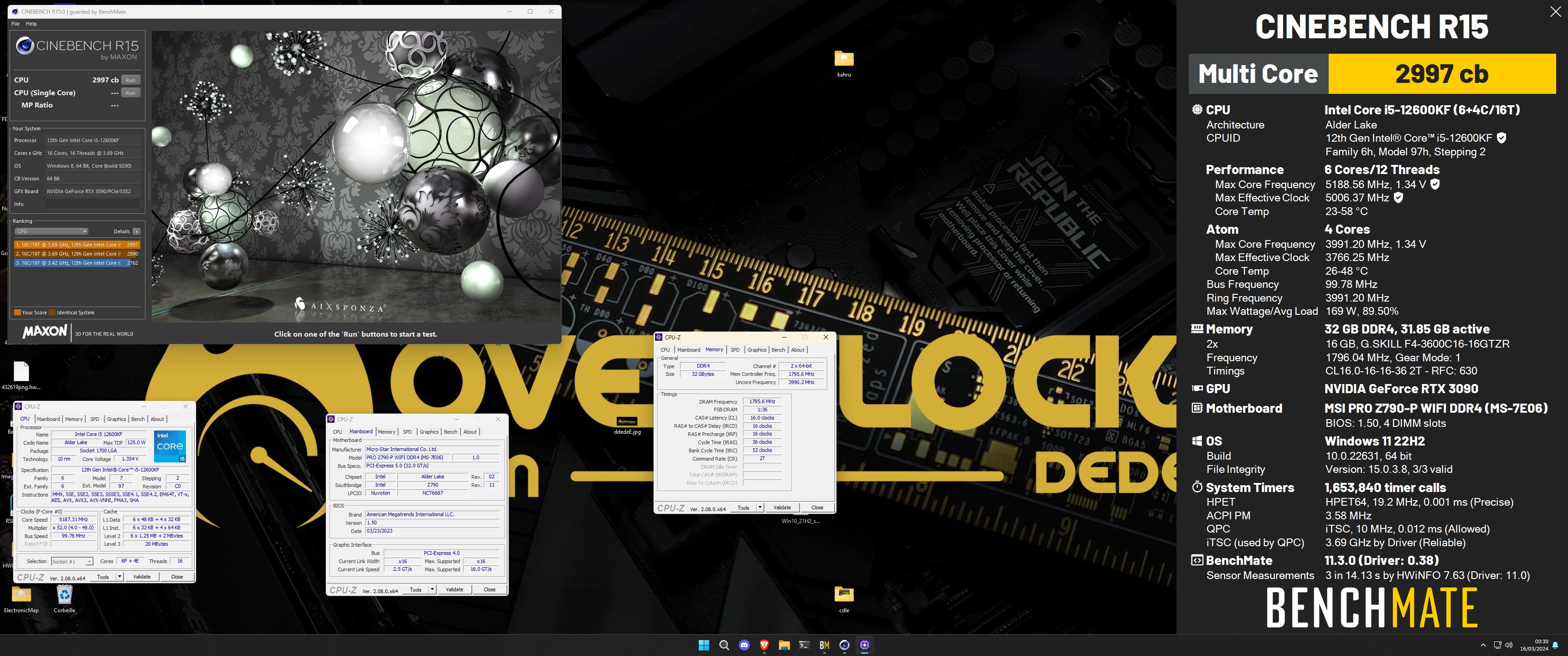Open About tab in CPU-Z Memory window
The image size is (1568, 656).
[x=797, y=350]
